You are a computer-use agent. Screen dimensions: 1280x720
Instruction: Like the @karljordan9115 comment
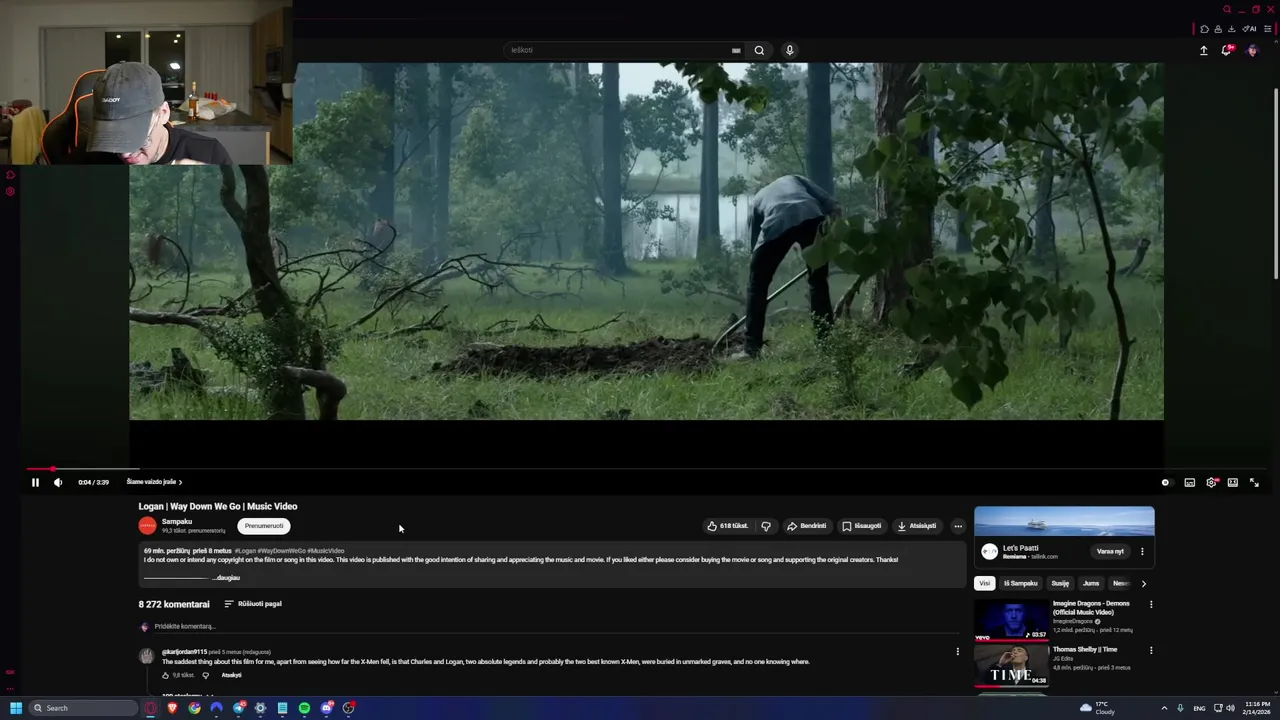[165, 676]
